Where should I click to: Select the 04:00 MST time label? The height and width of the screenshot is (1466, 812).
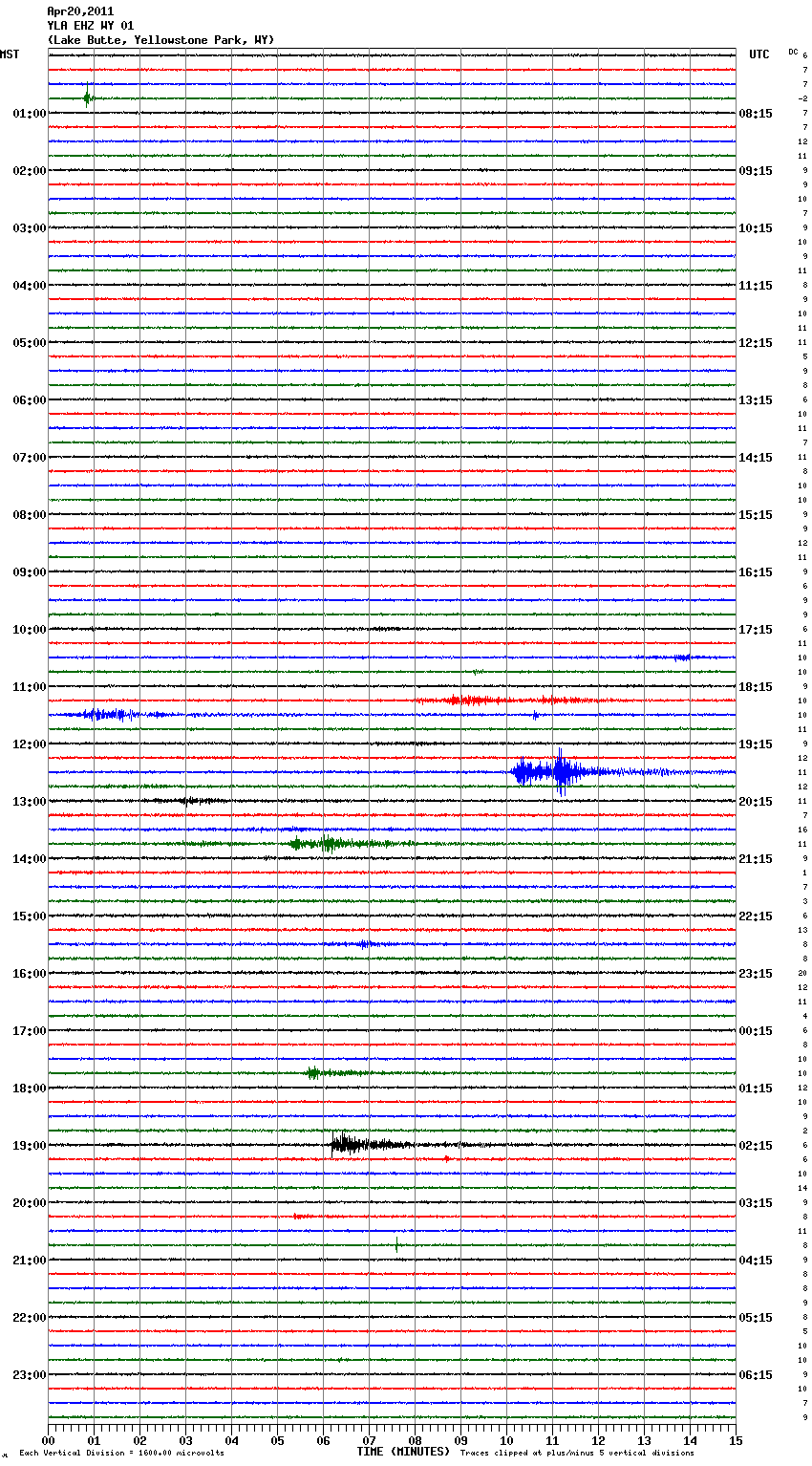30,286
